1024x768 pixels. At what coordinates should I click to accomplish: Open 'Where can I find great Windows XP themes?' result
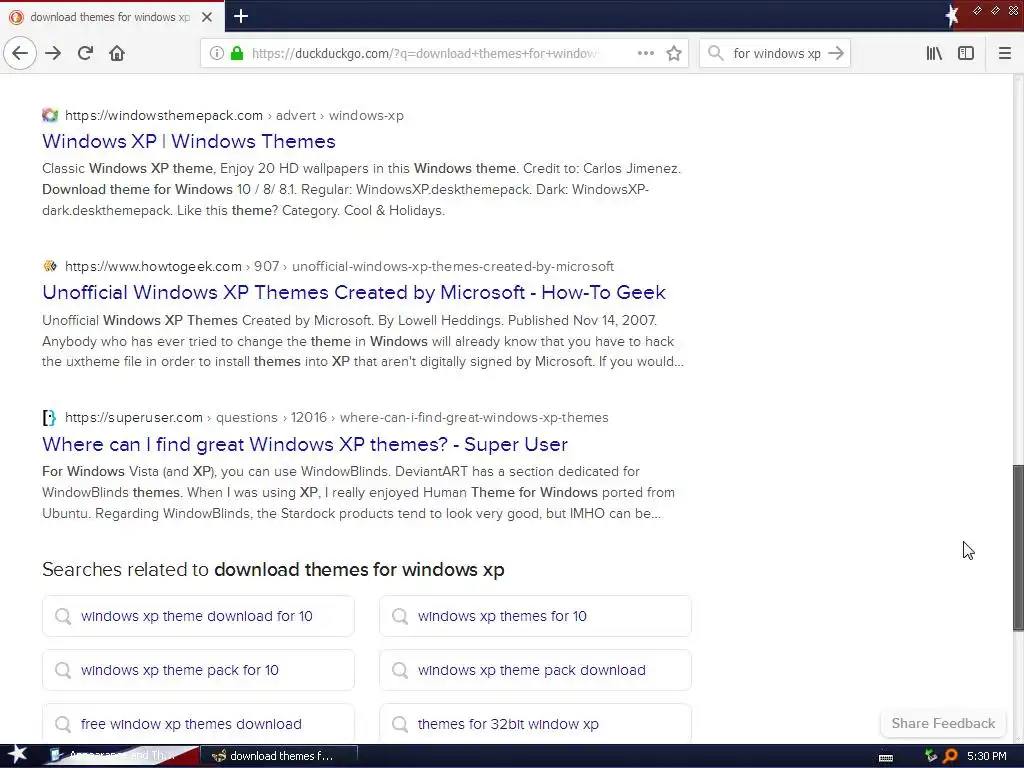(x=305, y=445)
